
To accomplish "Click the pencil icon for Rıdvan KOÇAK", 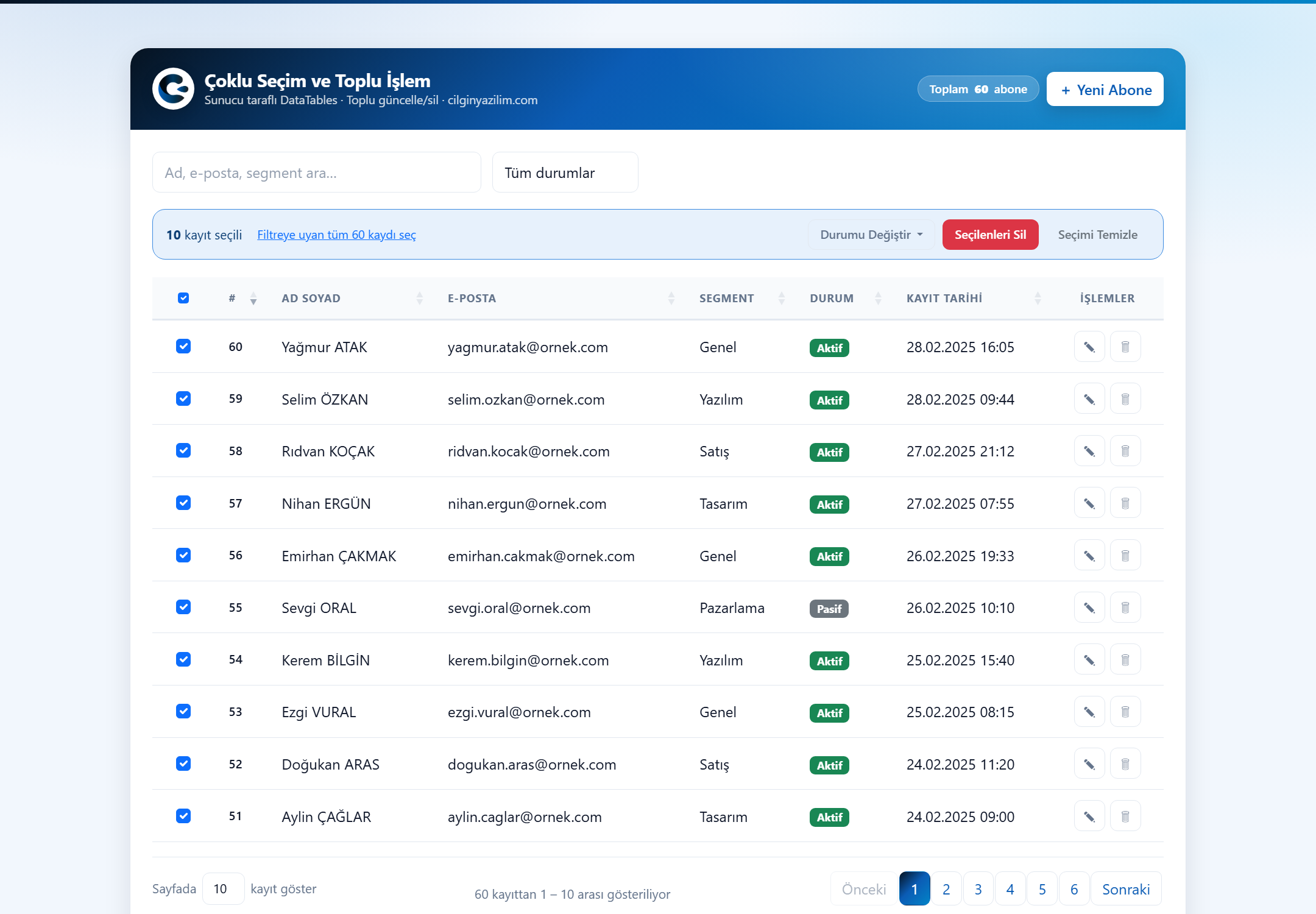I will (1089, 451).
